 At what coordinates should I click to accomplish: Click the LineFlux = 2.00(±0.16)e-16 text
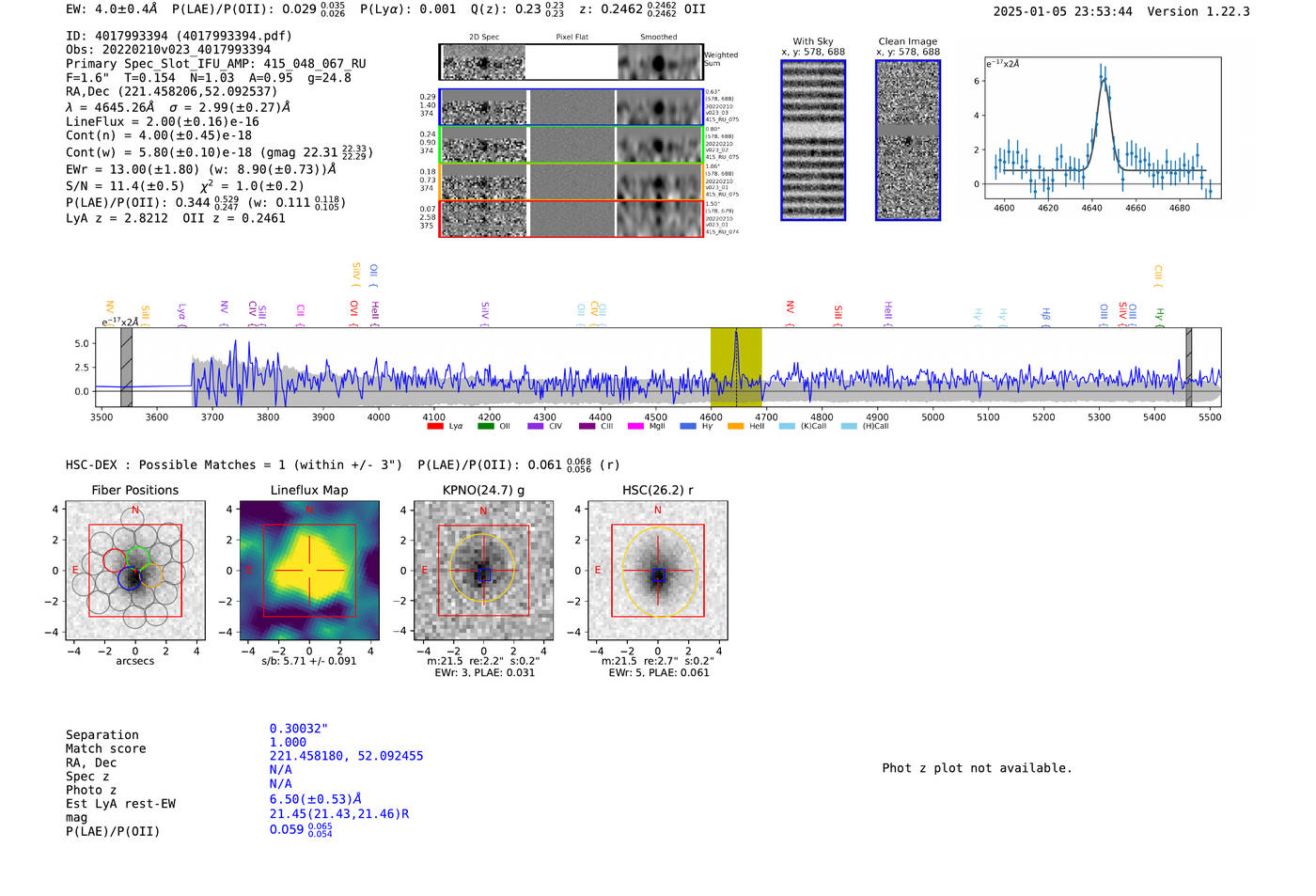(x=163, y=122)
